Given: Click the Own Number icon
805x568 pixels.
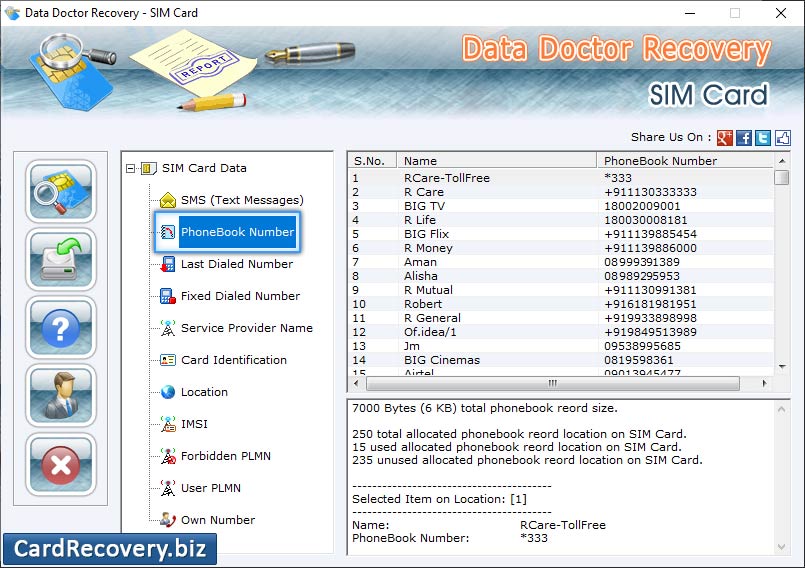Looking at the screenshot, I should tap(168, 520).
